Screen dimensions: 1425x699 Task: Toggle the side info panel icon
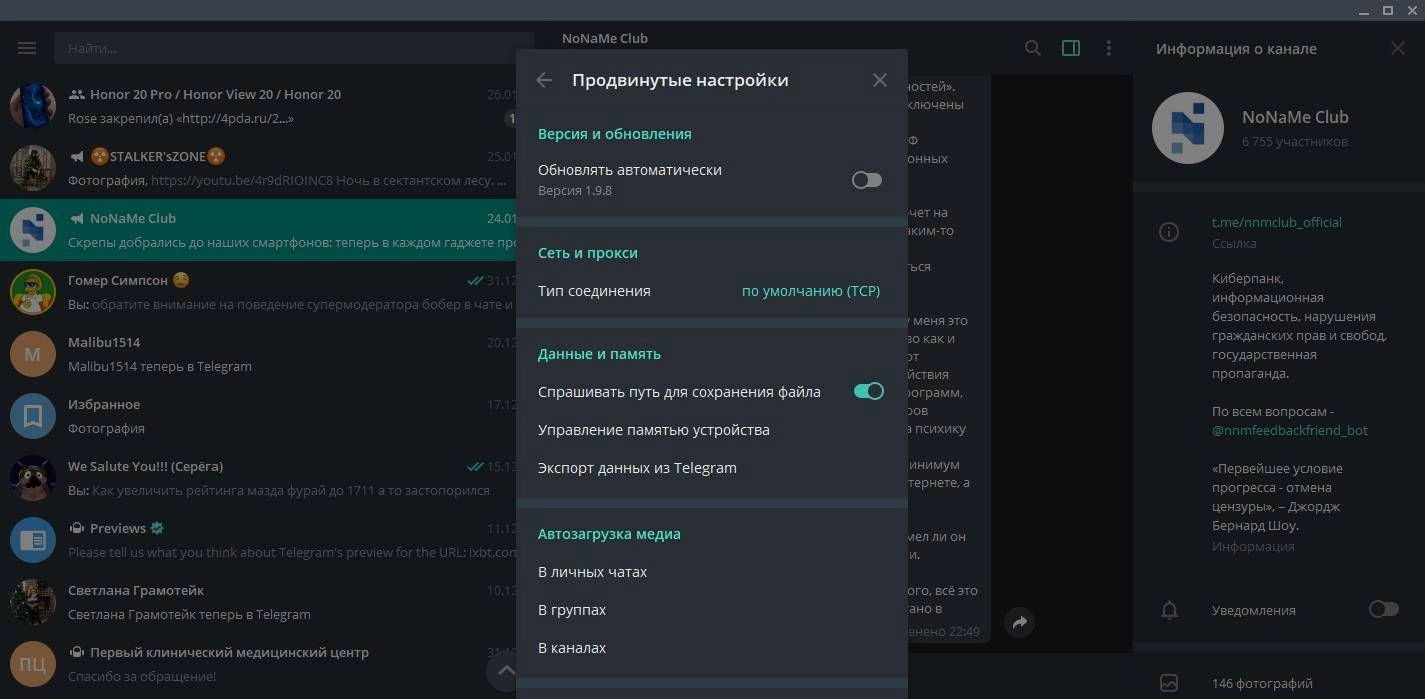(1071, 48)
